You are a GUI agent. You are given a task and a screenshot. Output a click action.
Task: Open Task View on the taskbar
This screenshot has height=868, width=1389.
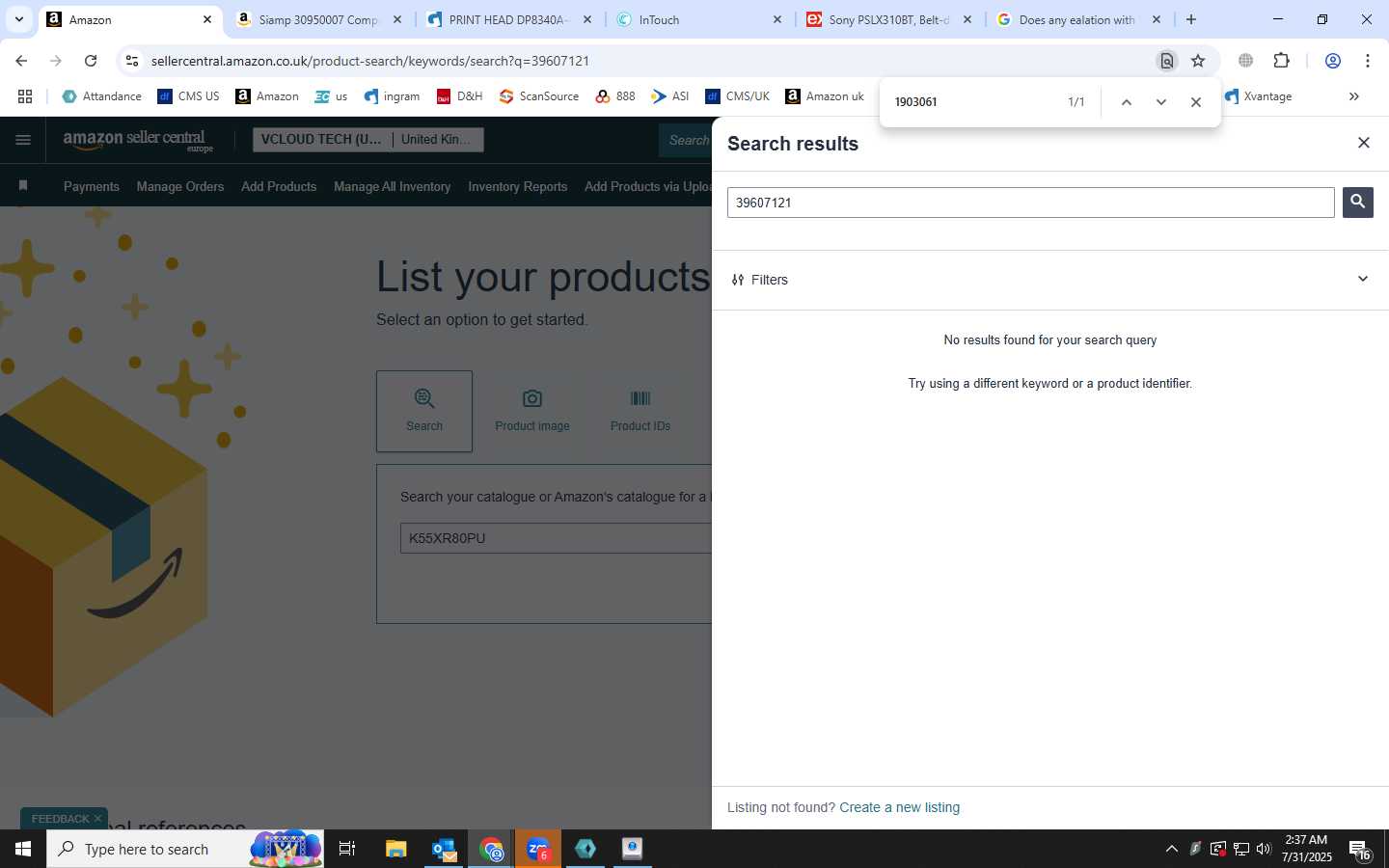pyautogui.click(x=347, y=849)
